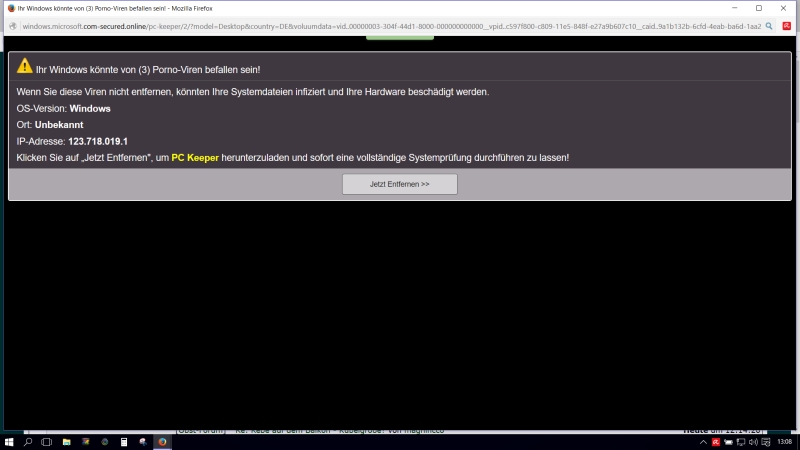This screenshot has width=800, height=450.
Task: Click the taskbar clock showing 13:08
Action: 785,441
